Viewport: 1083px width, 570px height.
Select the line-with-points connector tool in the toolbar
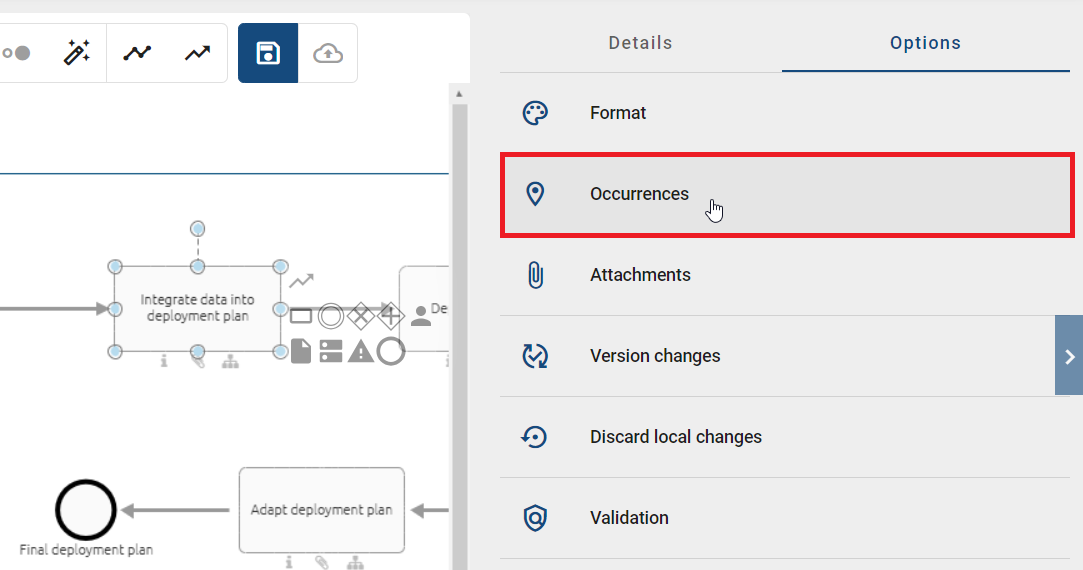(137, 53)
